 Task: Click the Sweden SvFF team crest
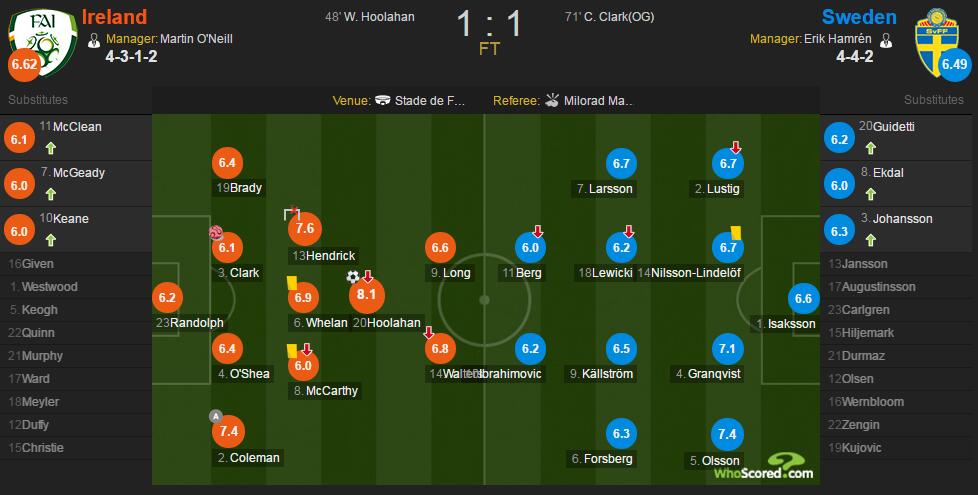936,42
